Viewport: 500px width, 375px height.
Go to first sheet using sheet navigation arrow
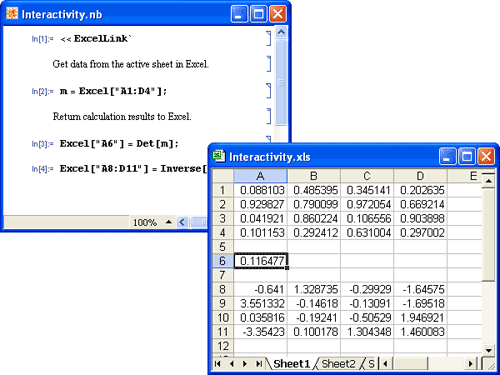[218, 364]
